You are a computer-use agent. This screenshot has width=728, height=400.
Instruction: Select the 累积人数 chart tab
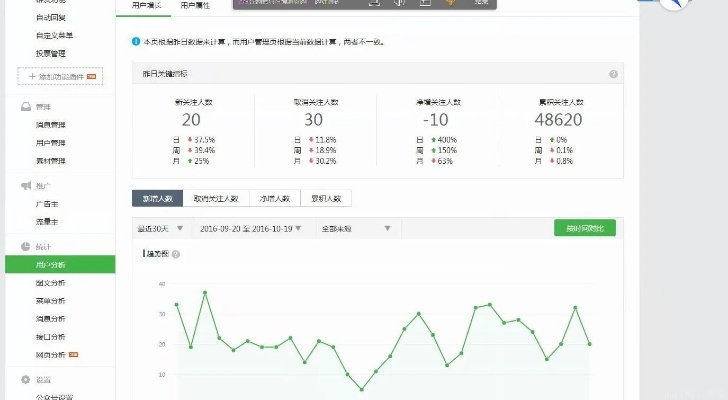coord(326,199)
